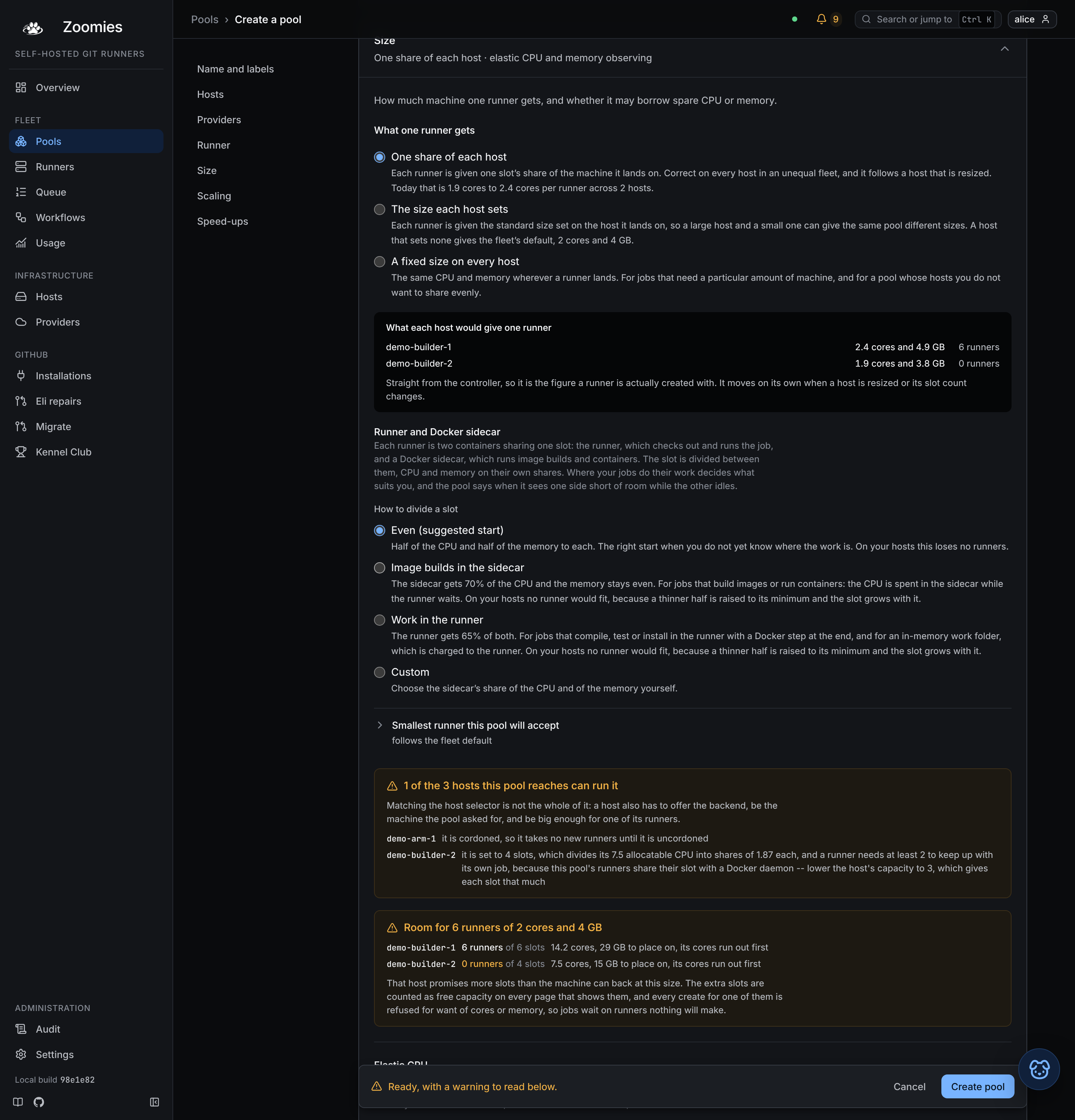Select 'One share of each host' radio

[x=379, y=157]
